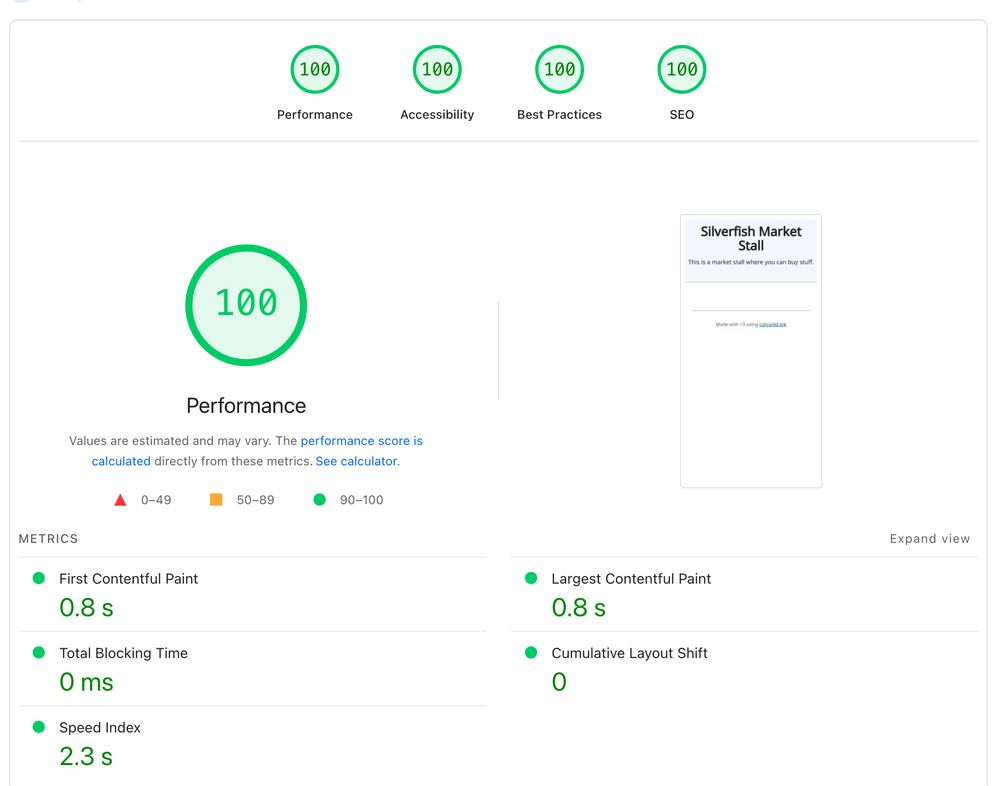Click the green dot beside Total Blocking Time
Image resolution: width=1000 pixels, height=786 pixels.
coord(38,653)
